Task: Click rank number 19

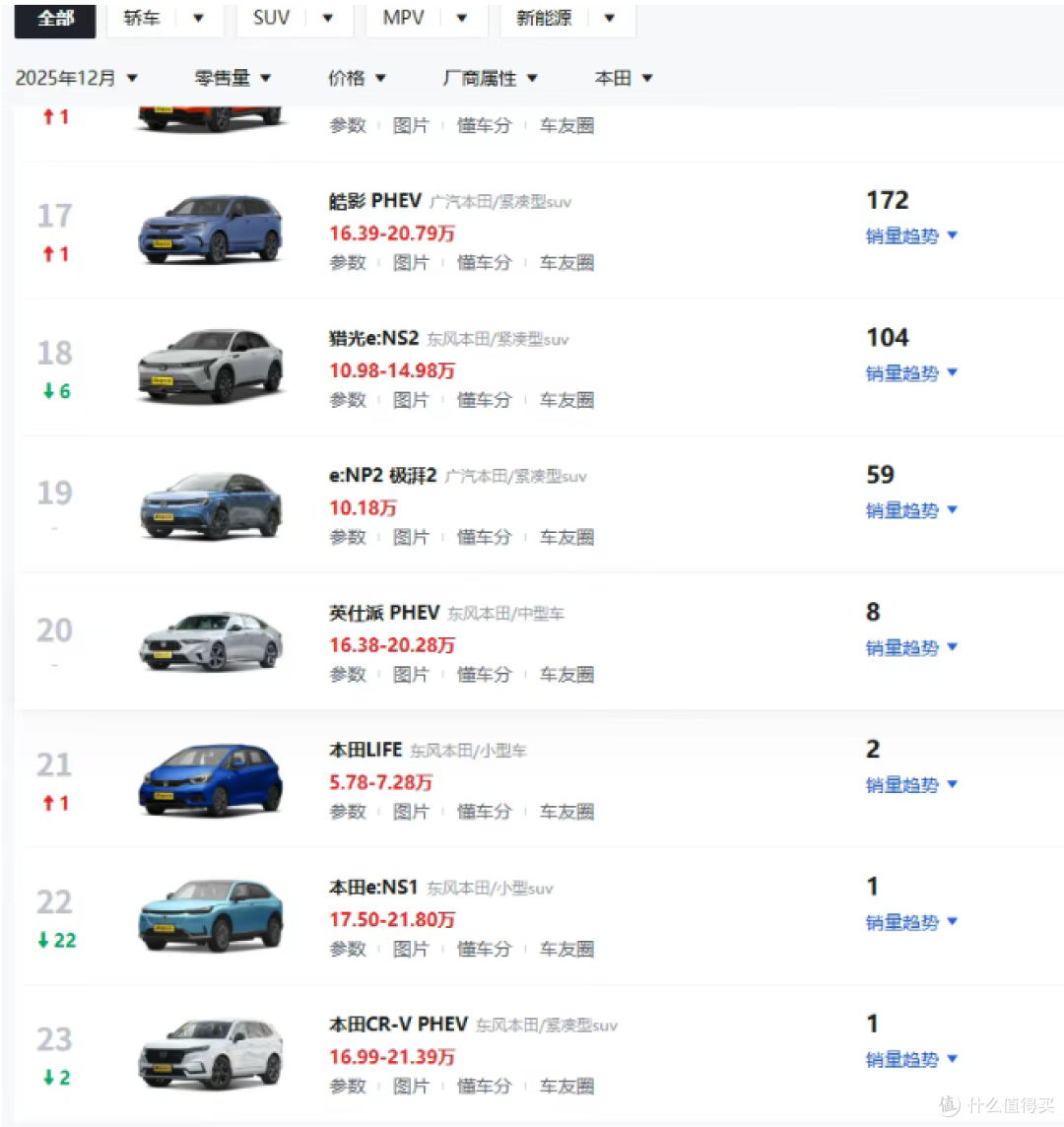Action: [54, 493]
